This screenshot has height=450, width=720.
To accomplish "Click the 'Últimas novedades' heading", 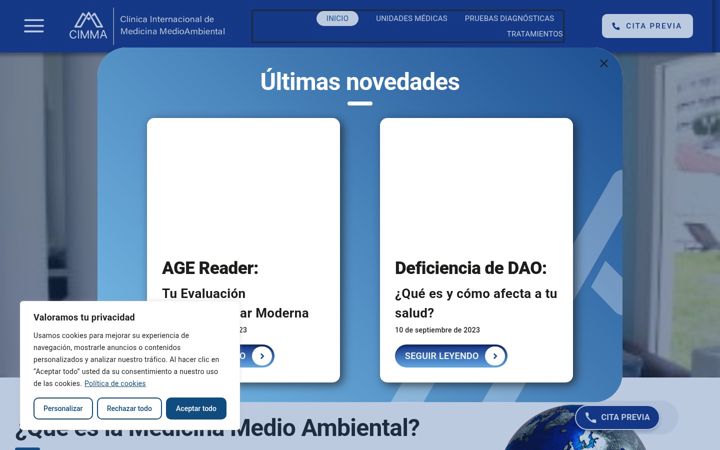I will point(360,82).
